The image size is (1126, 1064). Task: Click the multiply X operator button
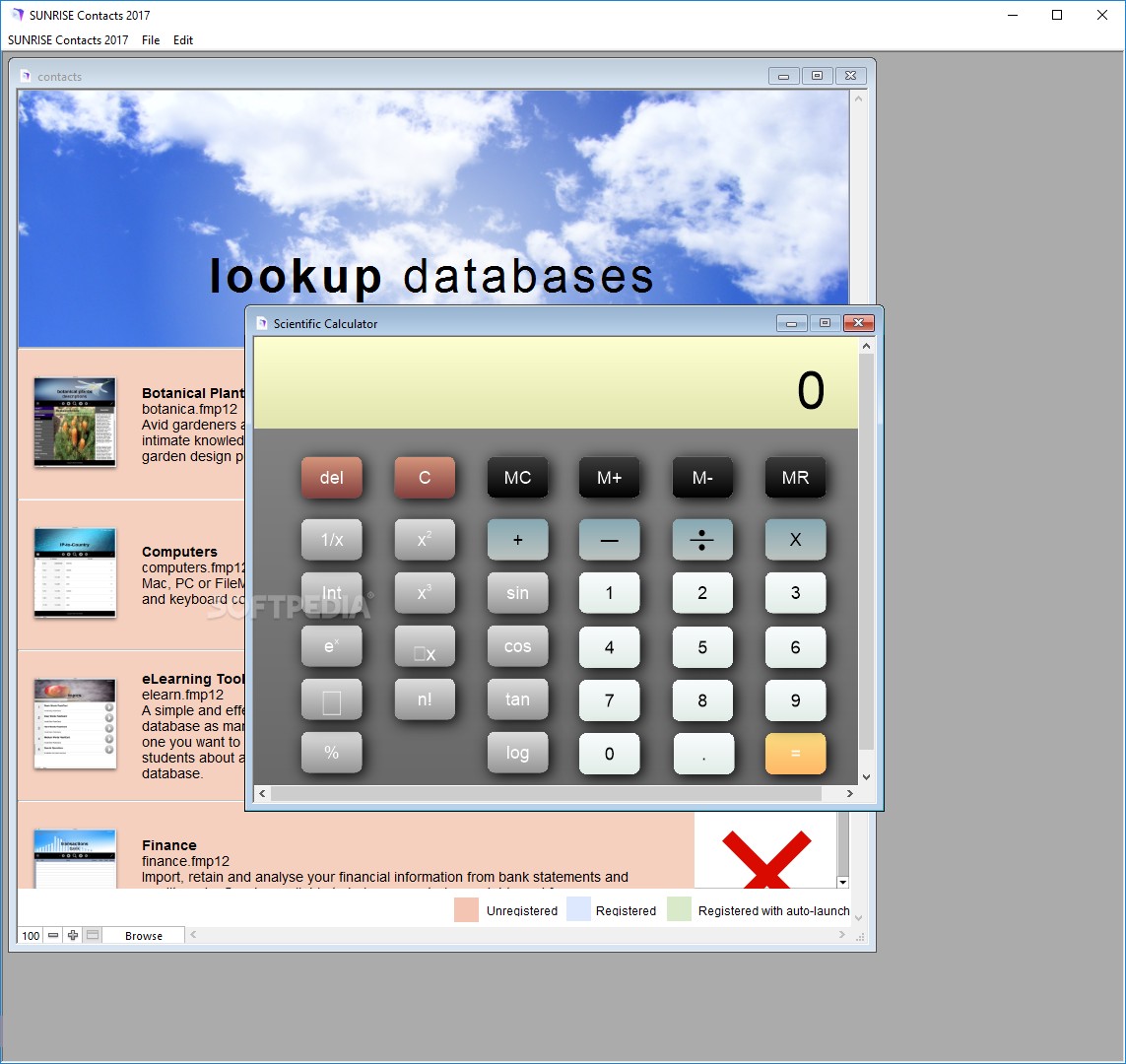795,540
